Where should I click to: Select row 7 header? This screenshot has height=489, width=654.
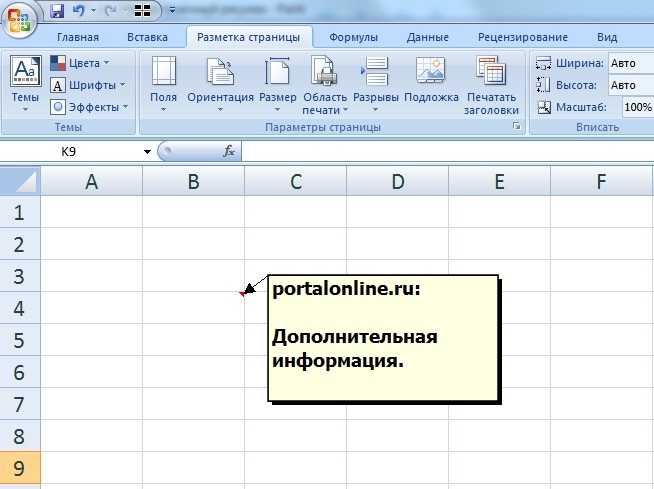[x=20, y=404]
